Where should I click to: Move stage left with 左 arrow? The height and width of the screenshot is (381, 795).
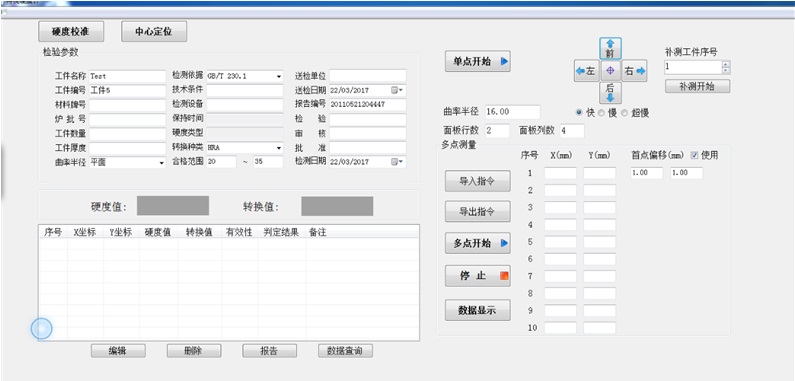click(587, 72)
